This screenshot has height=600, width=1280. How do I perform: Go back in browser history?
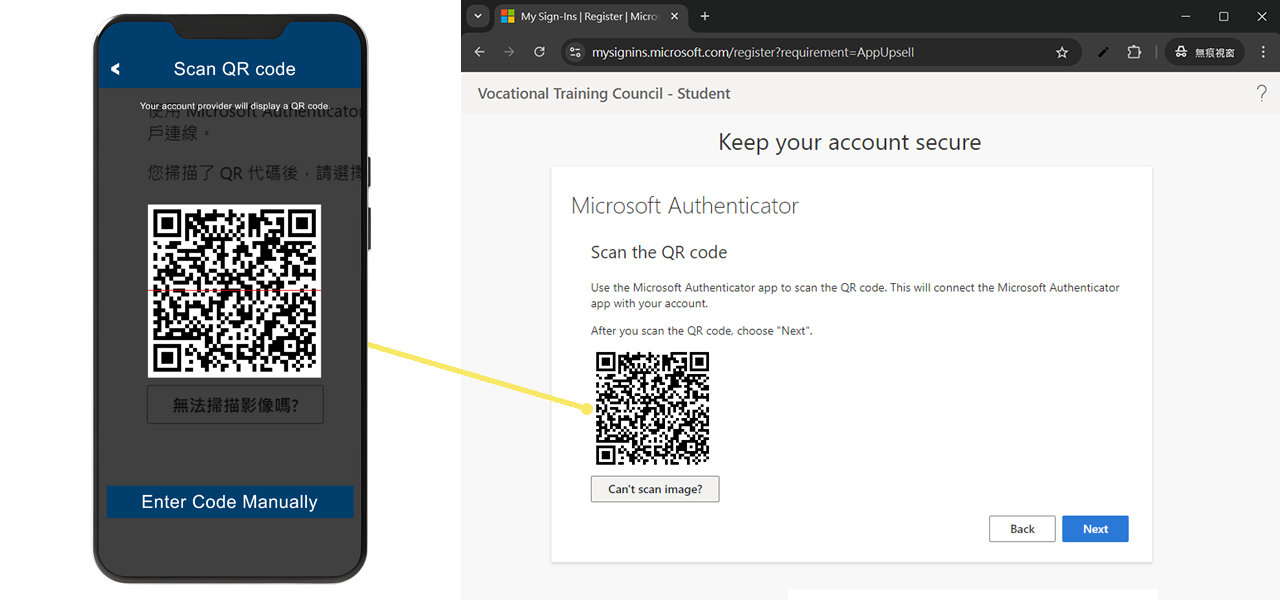point(479,53)
